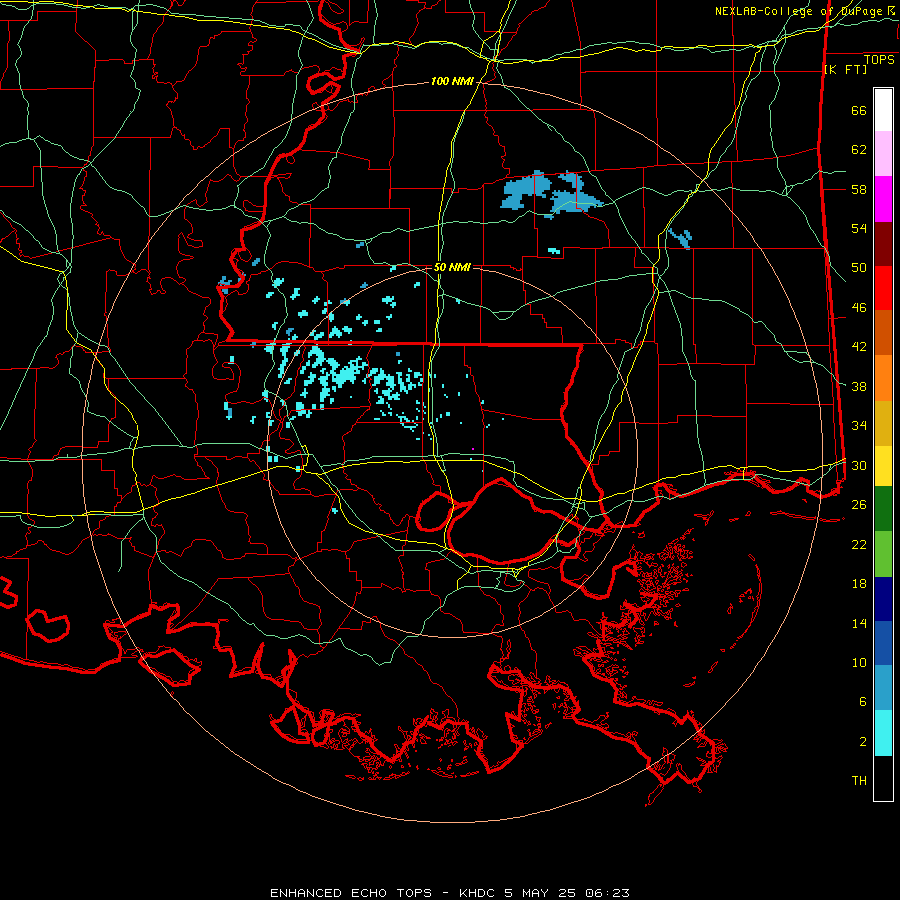Click the dark orange 42 kft swatch
Image resolution: width=900 pixels, height=900 pixels.
[x=883, y=333]
